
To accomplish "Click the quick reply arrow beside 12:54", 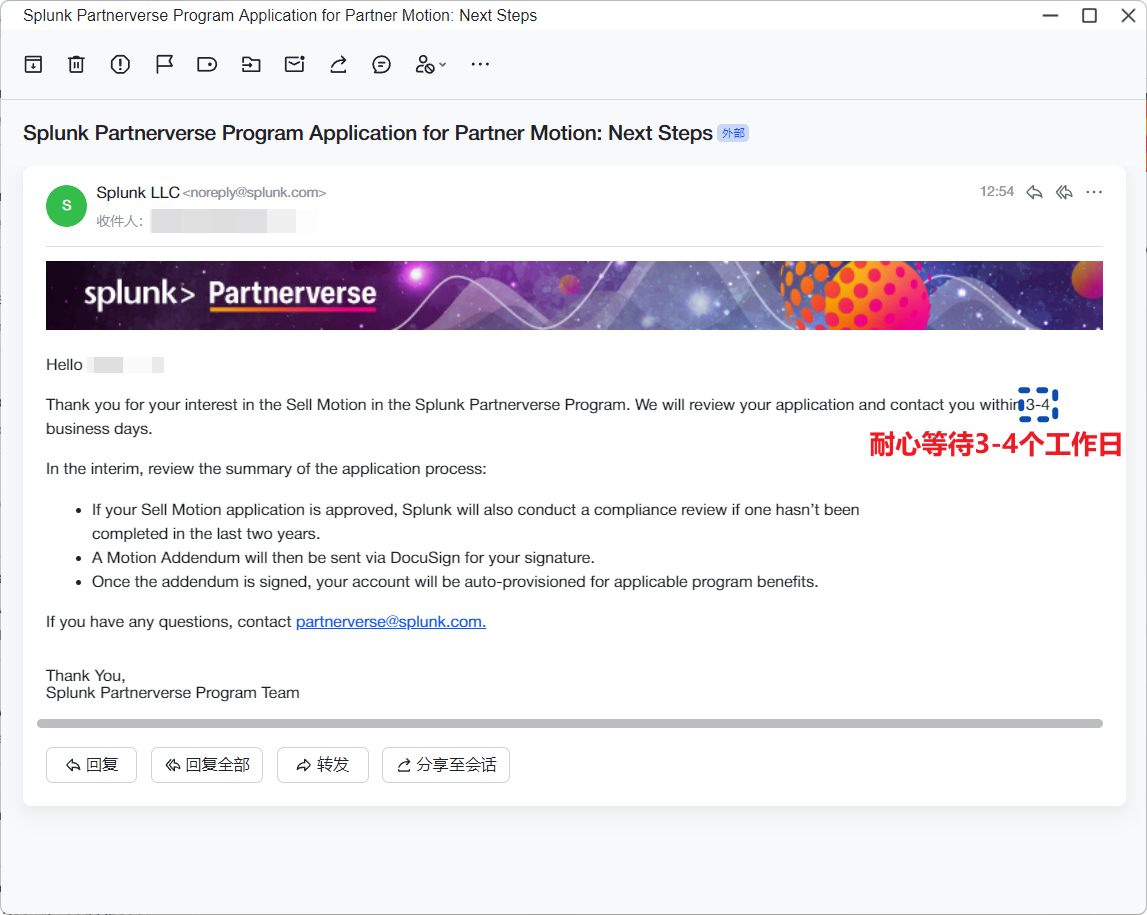I will (1034, 191).
